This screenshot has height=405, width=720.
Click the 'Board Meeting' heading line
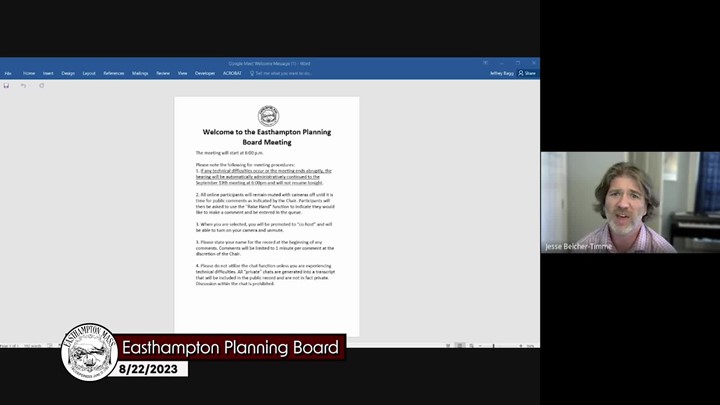(267, 142)
